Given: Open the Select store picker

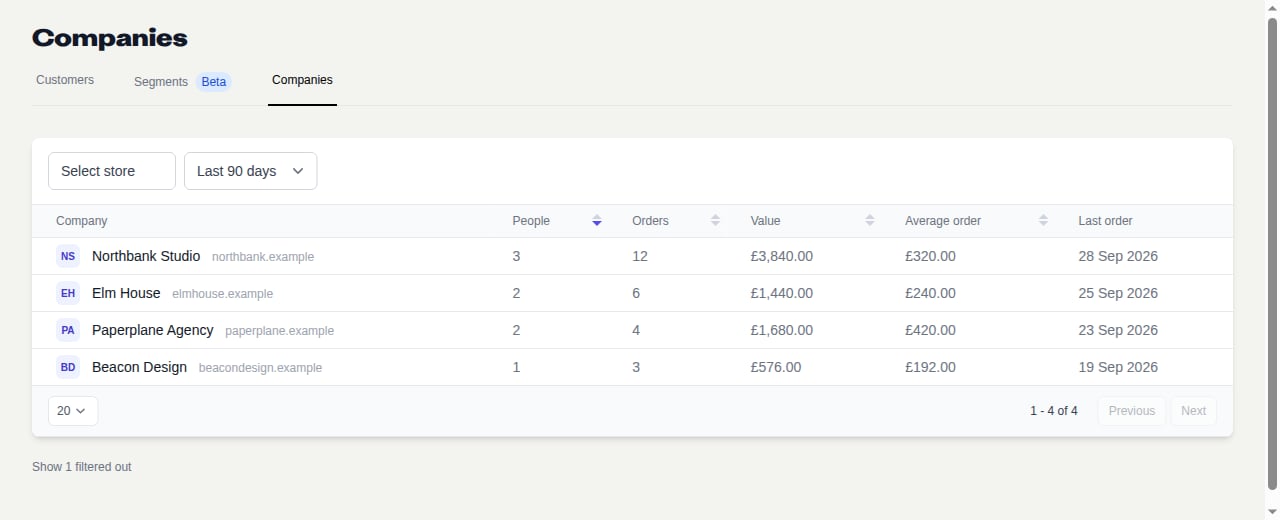Looking at the screenshot, I should tap(112, 171).
